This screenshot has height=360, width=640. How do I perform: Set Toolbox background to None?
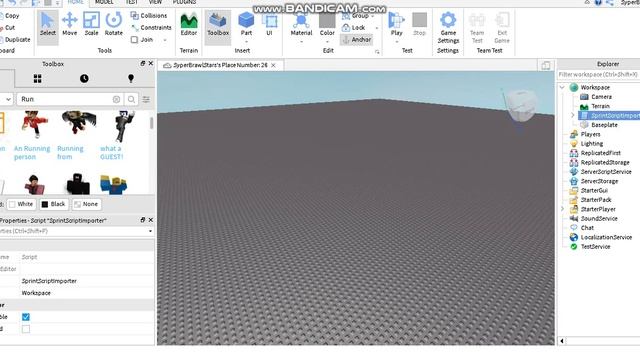click(x=86, y=204)
